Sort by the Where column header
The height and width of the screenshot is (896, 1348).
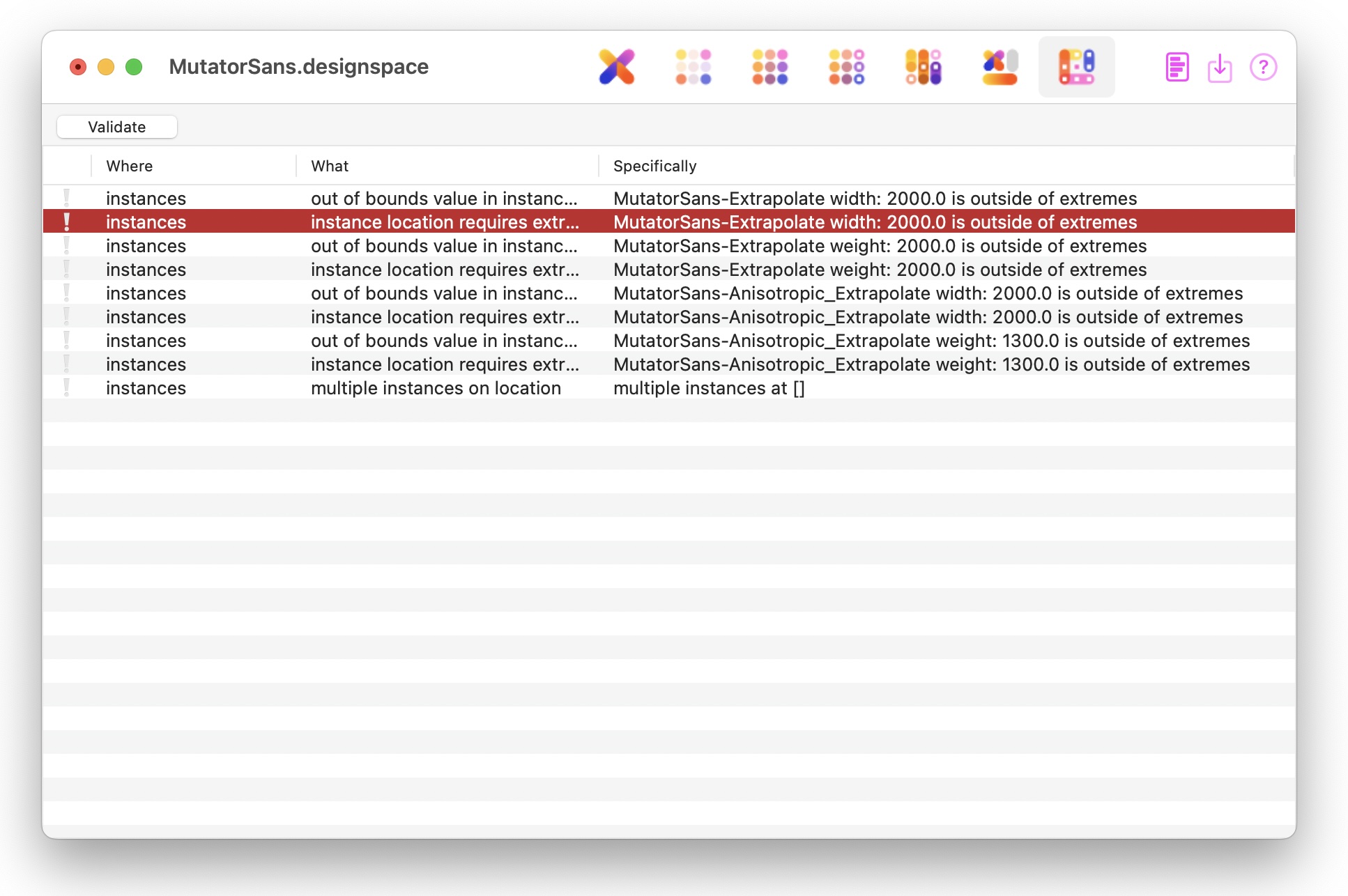[193, 166]
